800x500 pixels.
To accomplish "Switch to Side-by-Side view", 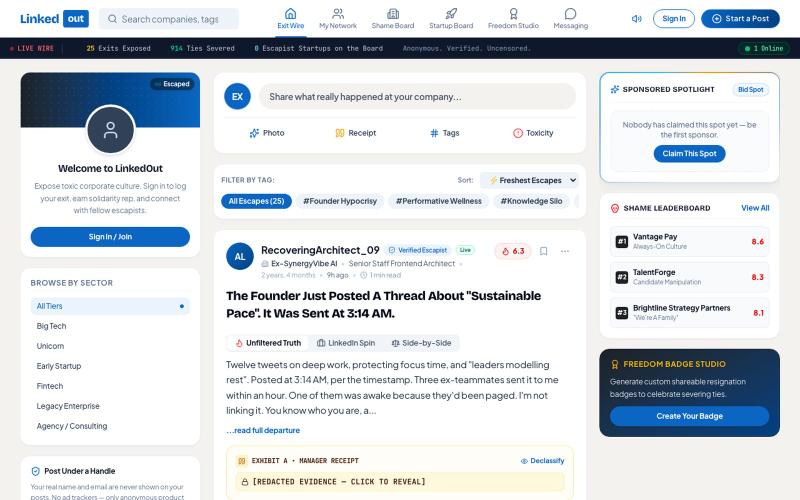I will coord(421,343).
